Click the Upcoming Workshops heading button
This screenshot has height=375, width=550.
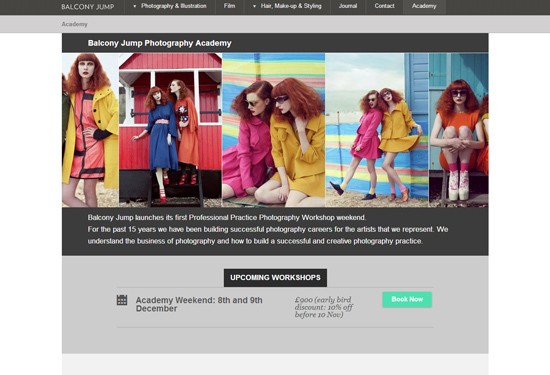pyautogui.click(x=275, y=277)
